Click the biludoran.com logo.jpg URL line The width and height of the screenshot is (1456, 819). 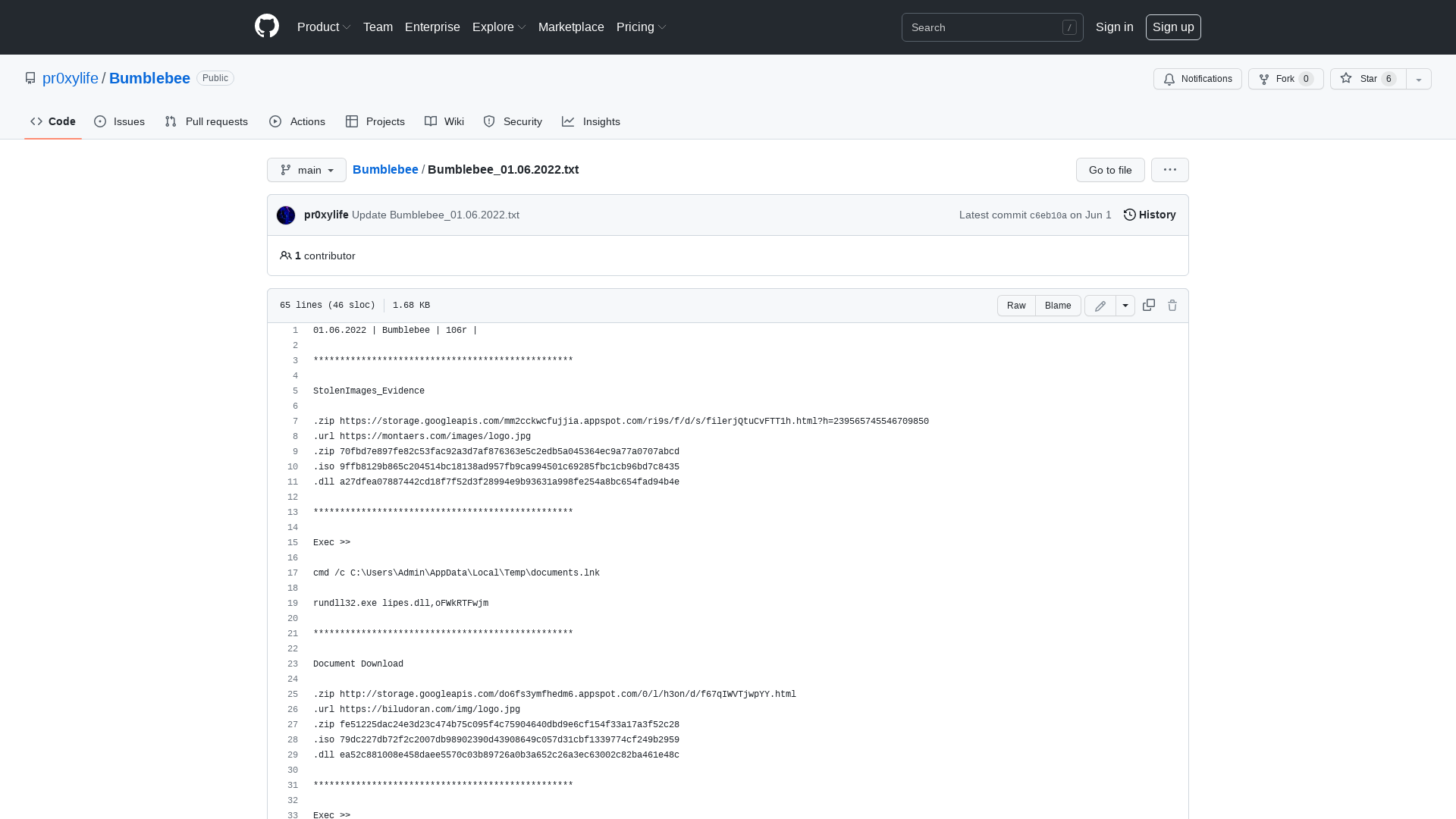416,710
